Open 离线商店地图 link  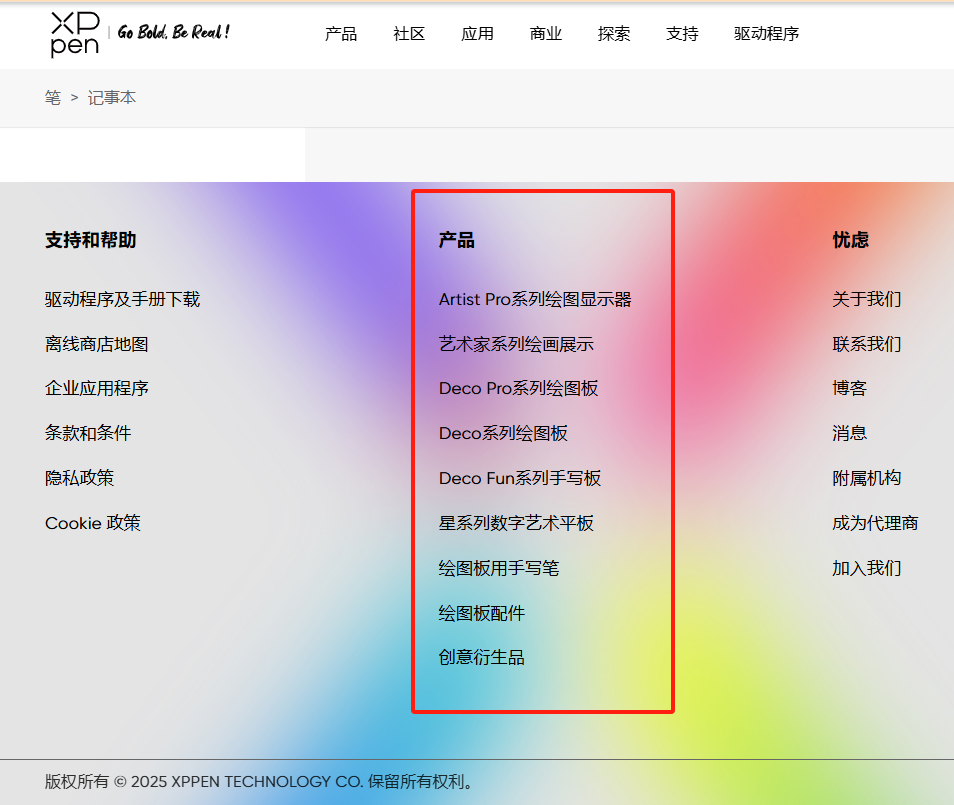pos(97,344)
